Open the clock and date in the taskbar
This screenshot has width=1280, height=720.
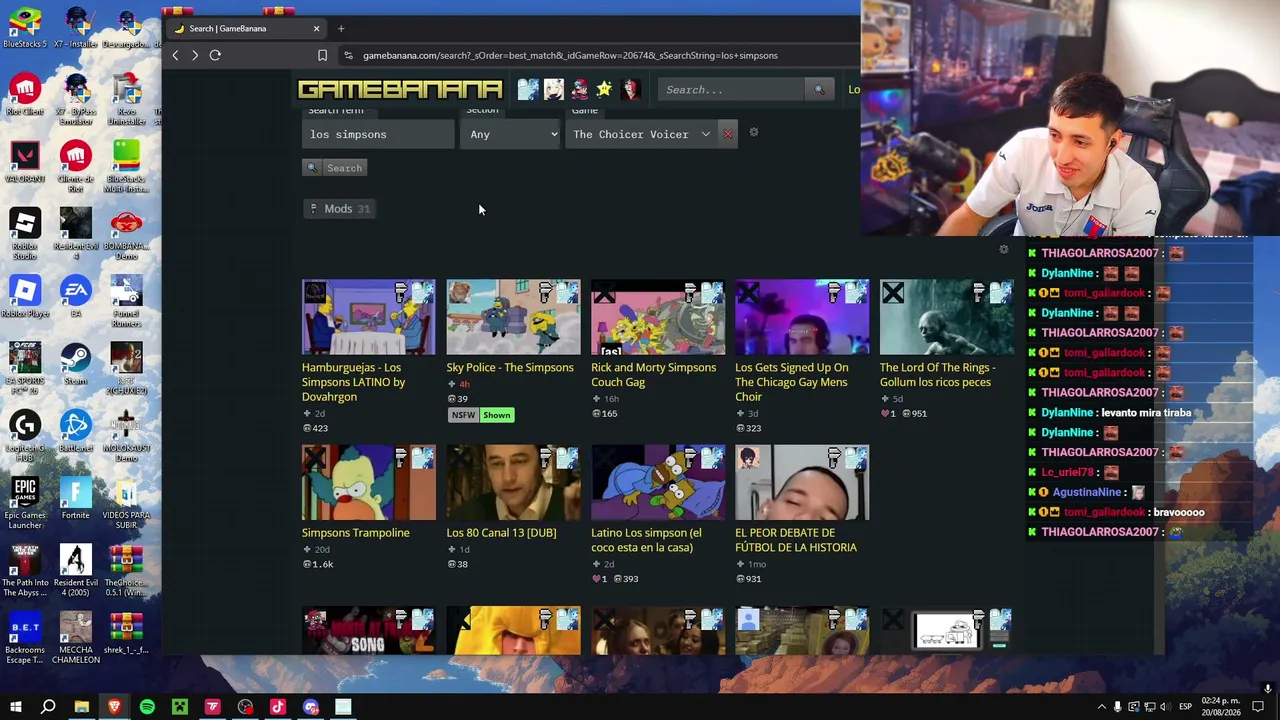coord(1223,707)
